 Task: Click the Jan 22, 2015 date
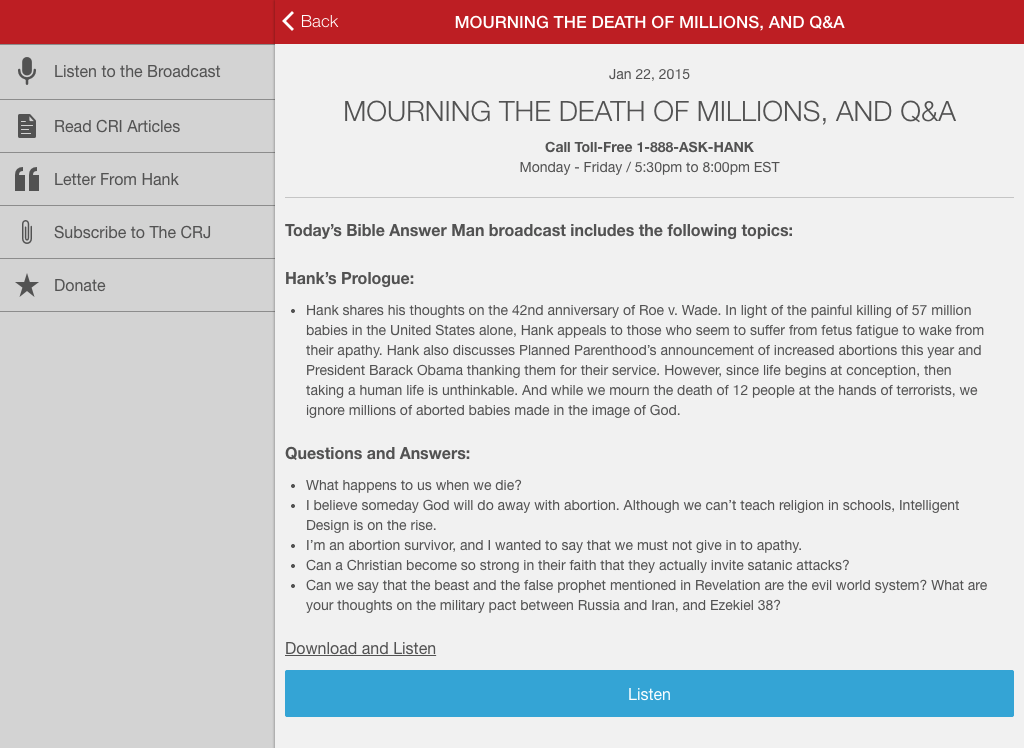tap(649, 74)
